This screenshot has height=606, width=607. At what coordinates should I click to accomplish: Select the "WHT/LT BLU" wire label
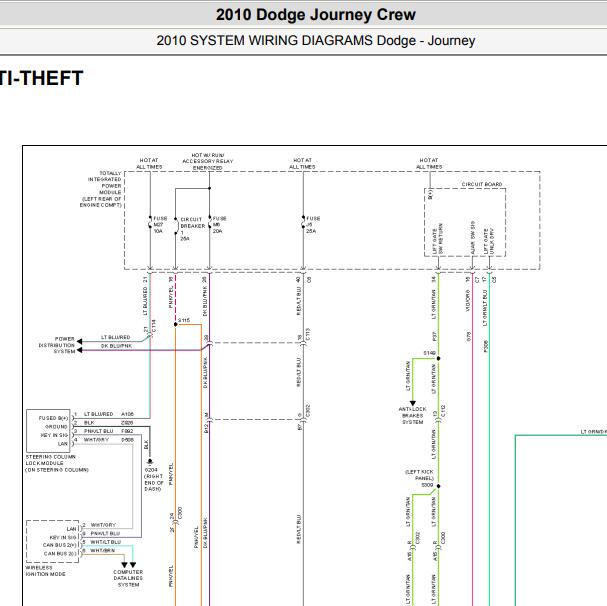[x=106, y=542]
